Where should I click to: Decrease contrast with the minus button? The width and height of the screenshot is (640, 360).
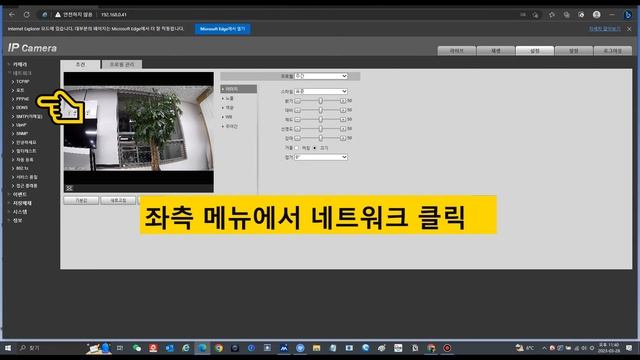point(298,110)
